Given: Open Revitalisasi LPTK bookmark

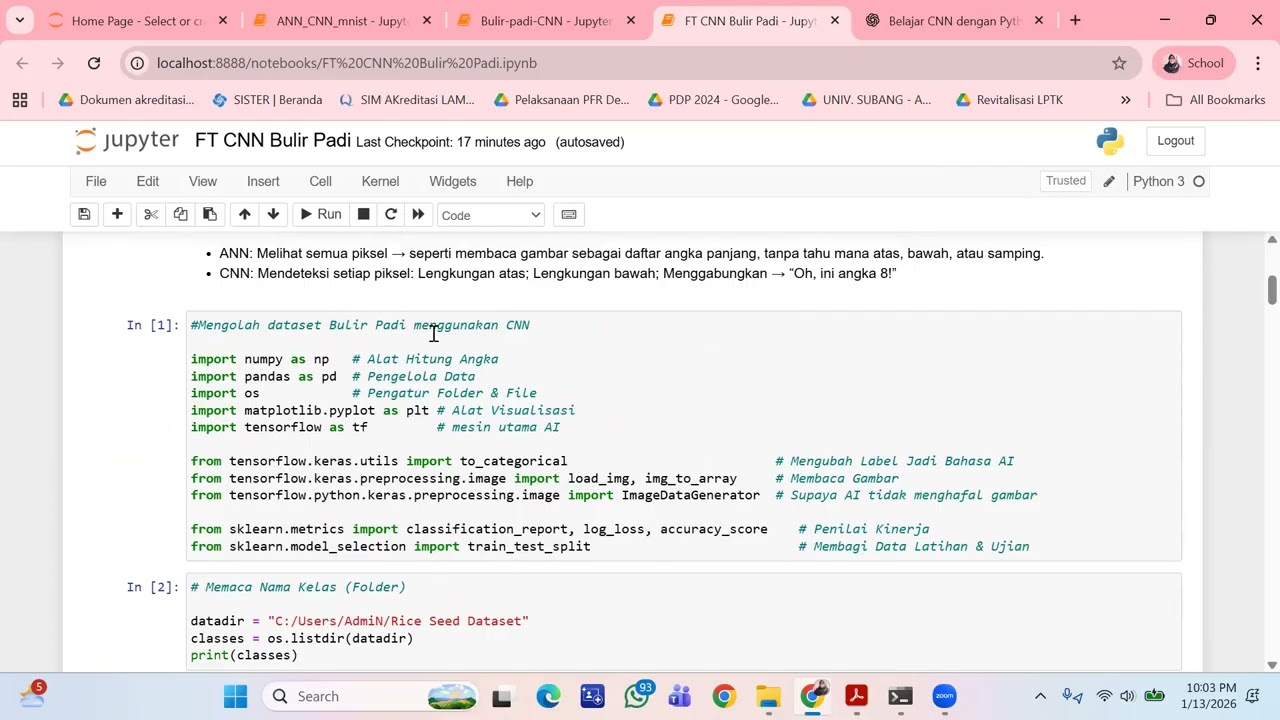Looking at the screenshot, I should tap(1010, 100).
